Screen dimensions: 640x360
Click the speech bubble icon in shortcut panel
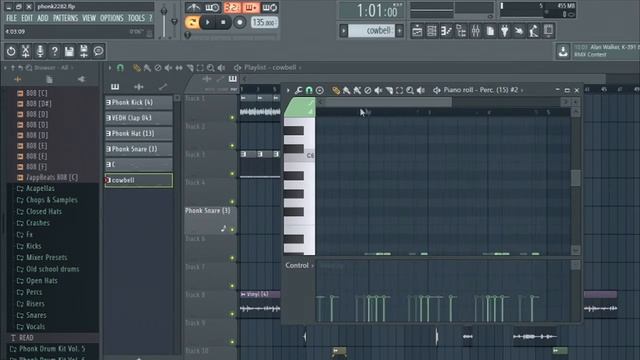(x=98, y=51)
